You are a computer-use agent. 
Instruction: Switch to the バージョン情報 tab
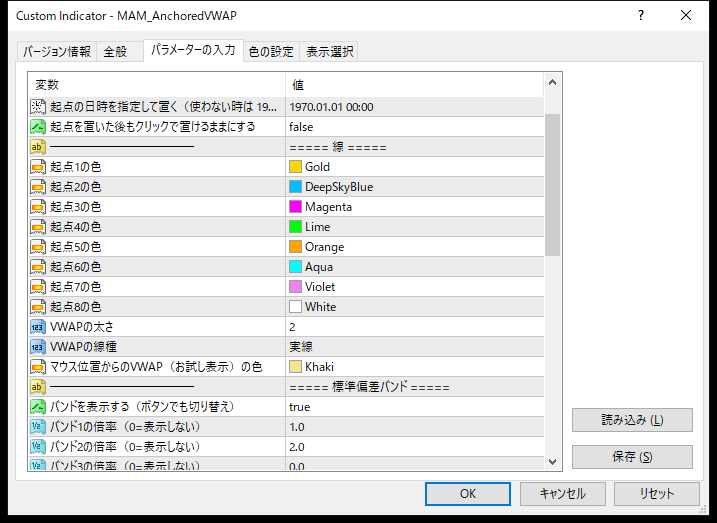[x=57, y=51]
